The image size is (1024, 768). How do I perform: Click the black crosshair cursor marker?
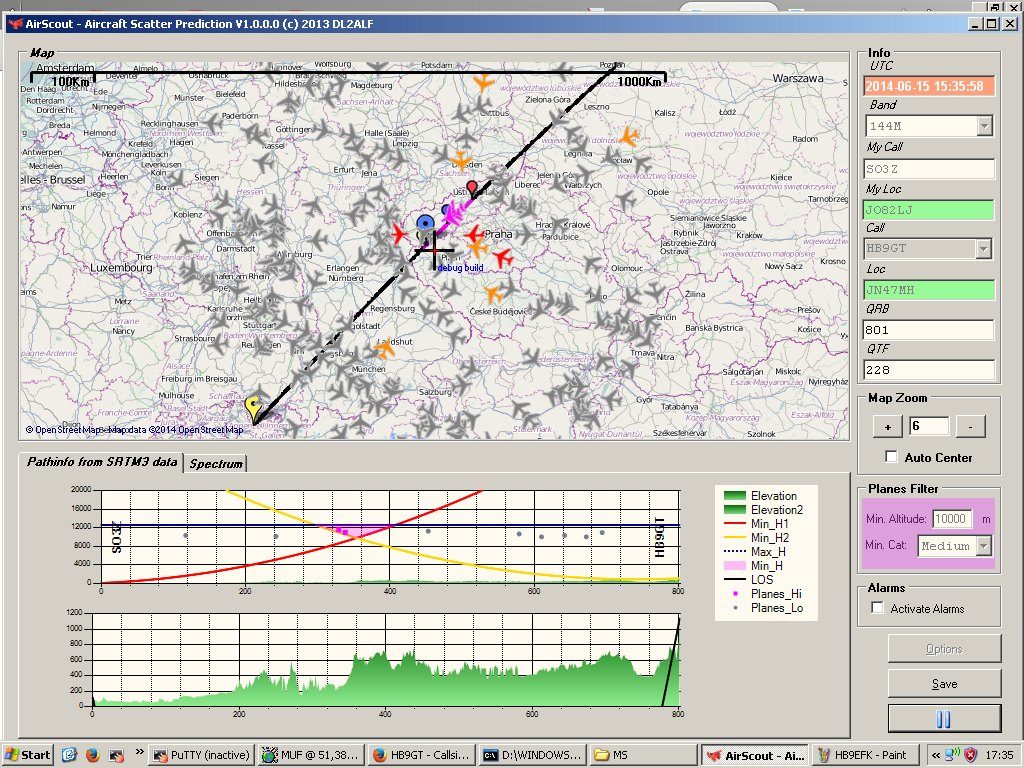pyautogui.click(x=435, y=249)
